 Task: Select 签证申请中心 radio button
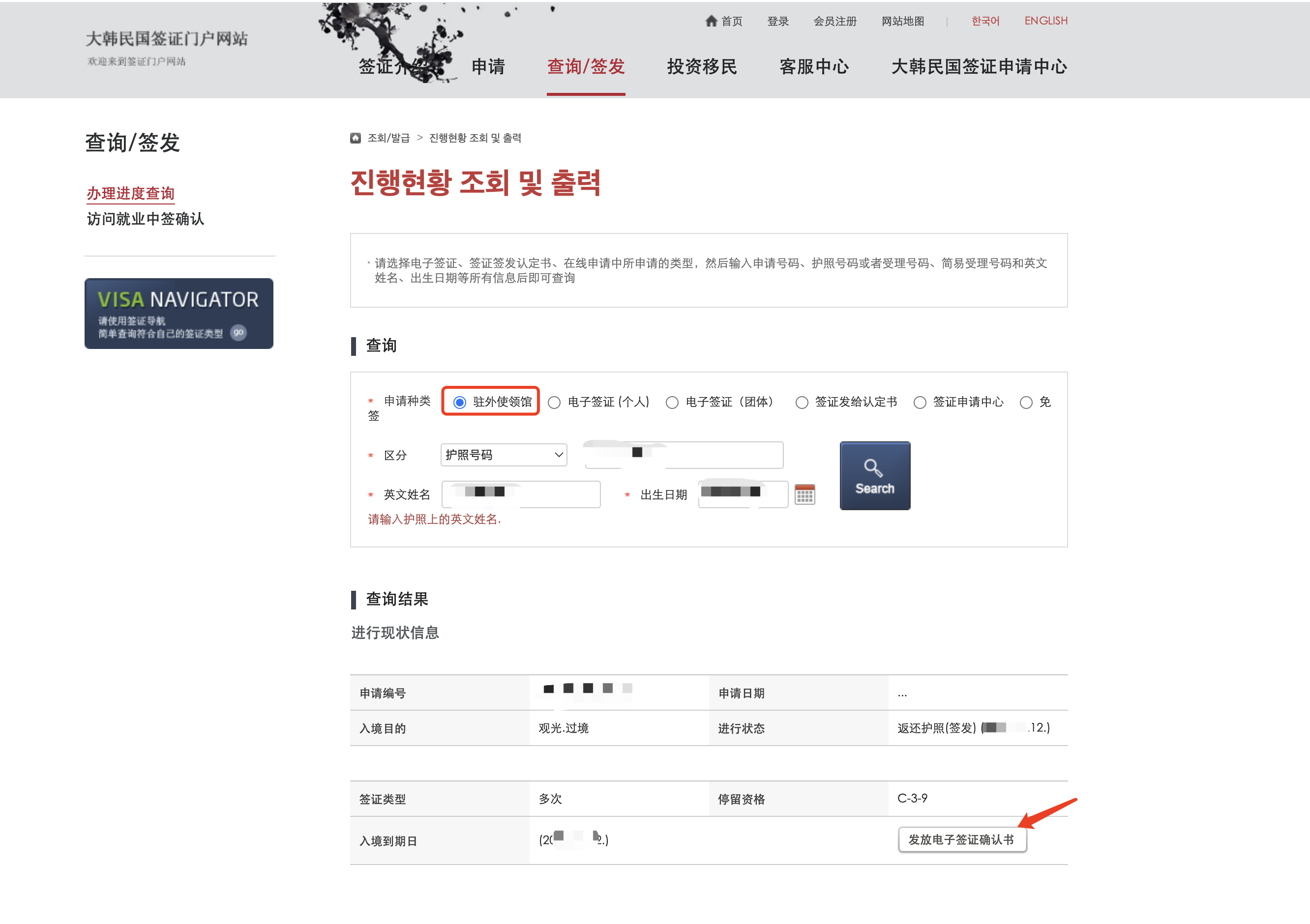pos(920,403)
